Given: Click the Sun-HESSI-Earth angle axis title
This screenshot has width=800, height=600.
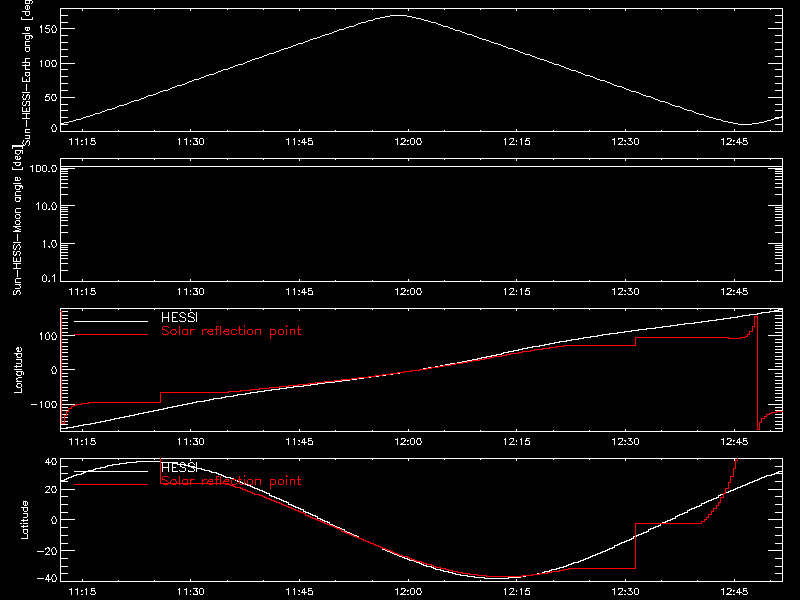Looking at the screenshot, I should pos(27,72).
